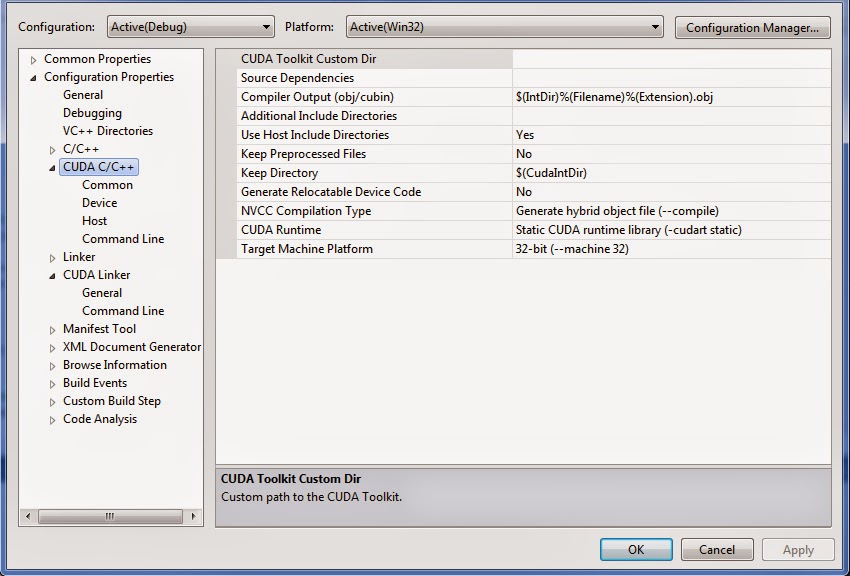Click the tree's left scroll arrow

pos(28,516)
